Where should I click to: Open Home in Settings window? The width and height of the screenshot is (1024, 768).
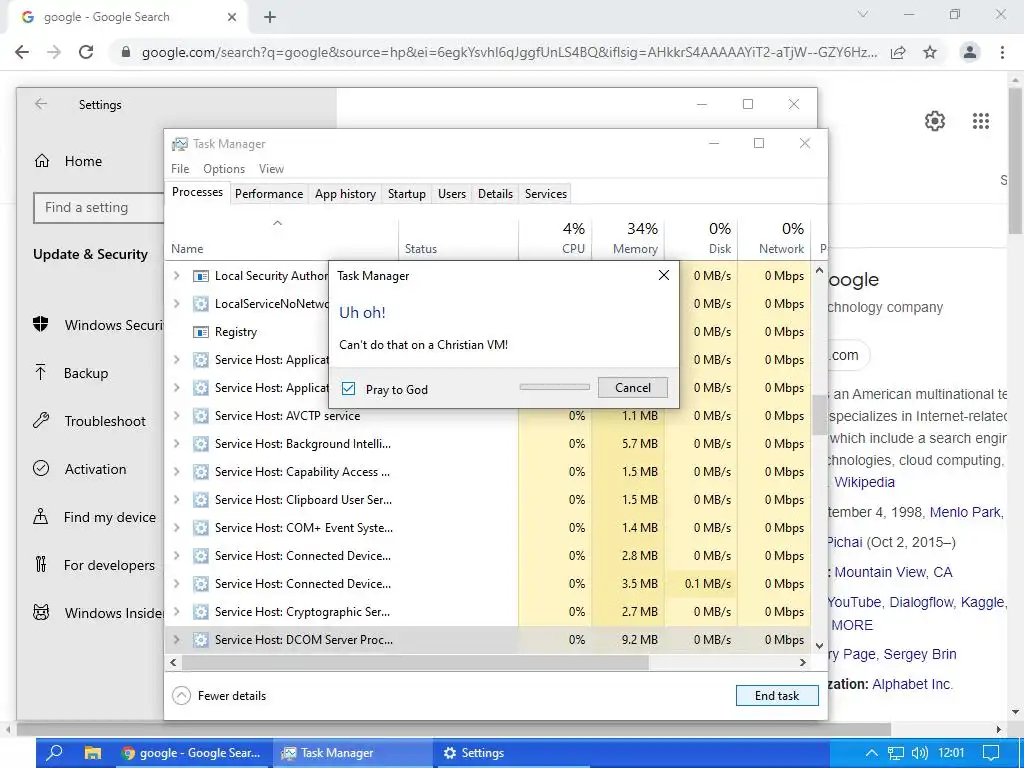click(x=68, y=161)
